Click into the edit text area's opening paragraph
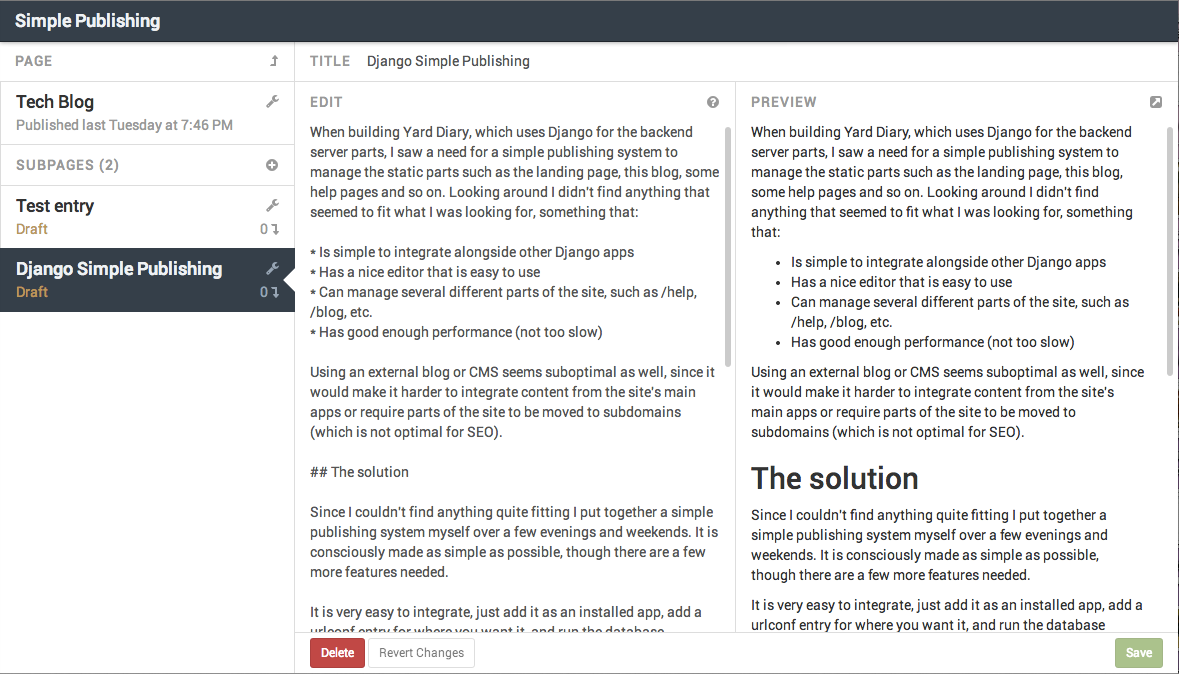 514,172
